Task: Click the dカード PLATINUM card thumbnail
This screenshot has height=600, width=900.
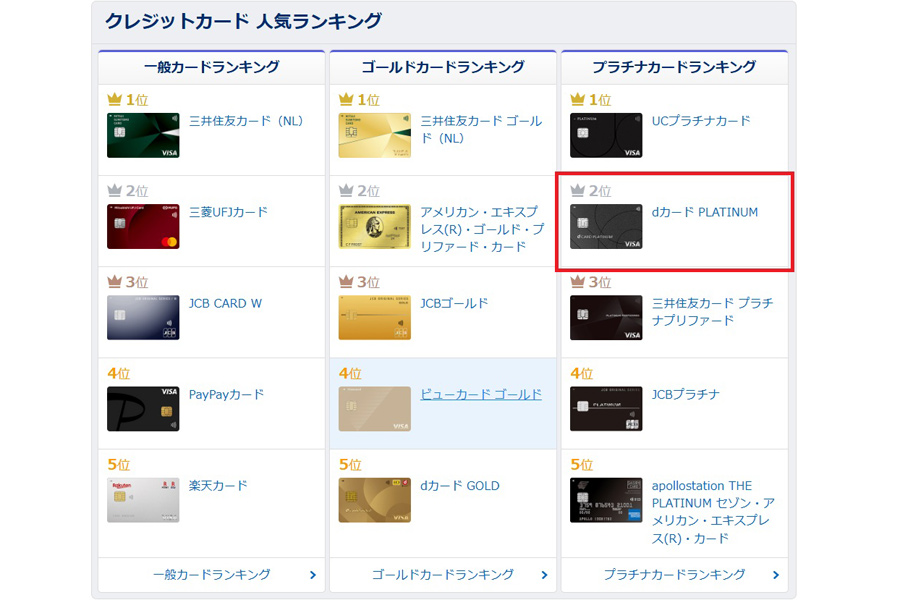Action: point(606,226)
